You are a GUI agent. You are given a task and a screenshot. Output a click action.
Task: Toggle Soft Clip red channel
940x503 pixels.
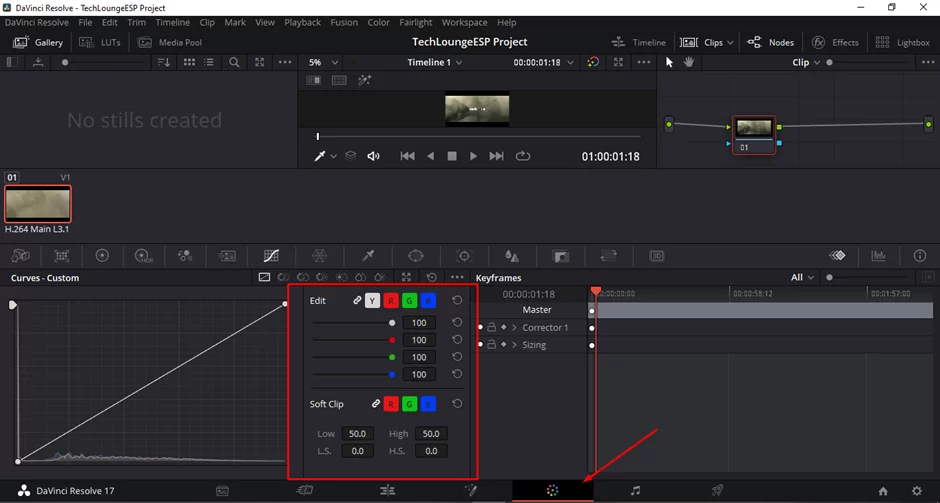[391, 404]
